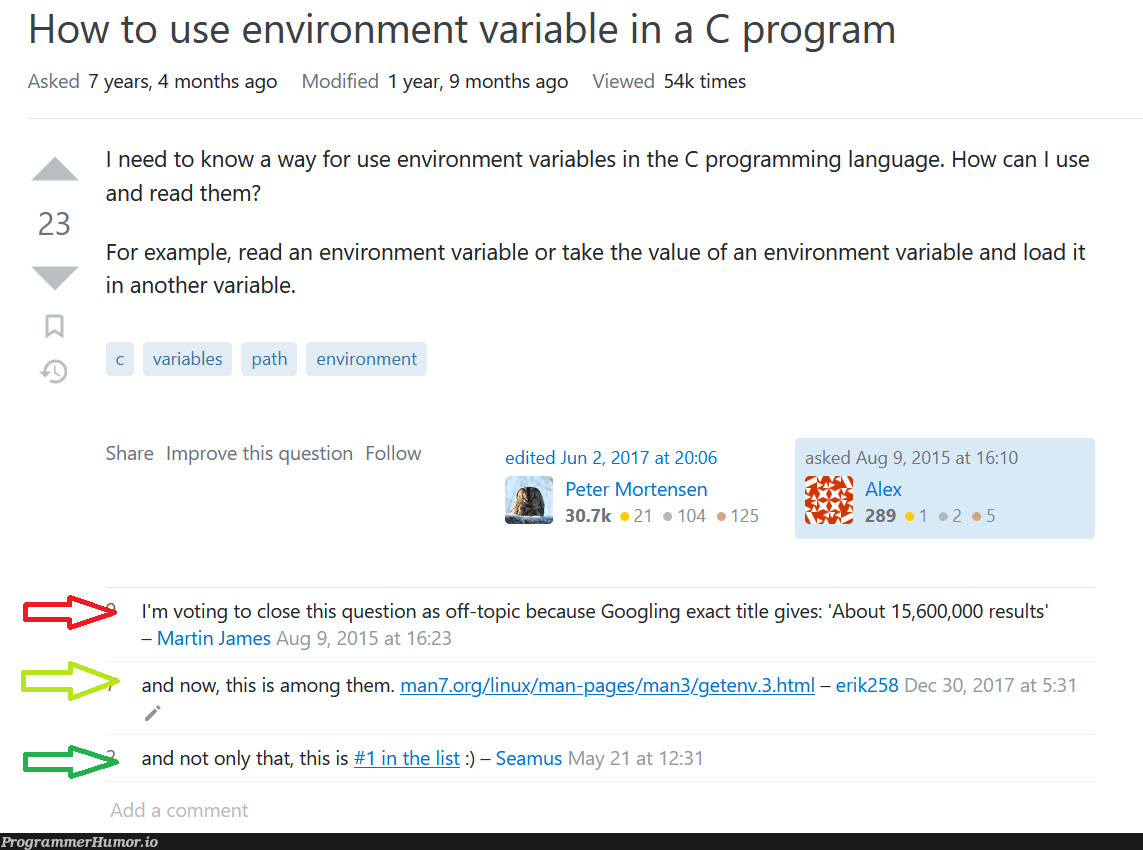Open the '#1 in the list' link
The height and width of the screenshot is (850, 1143).
pos(407,758)
